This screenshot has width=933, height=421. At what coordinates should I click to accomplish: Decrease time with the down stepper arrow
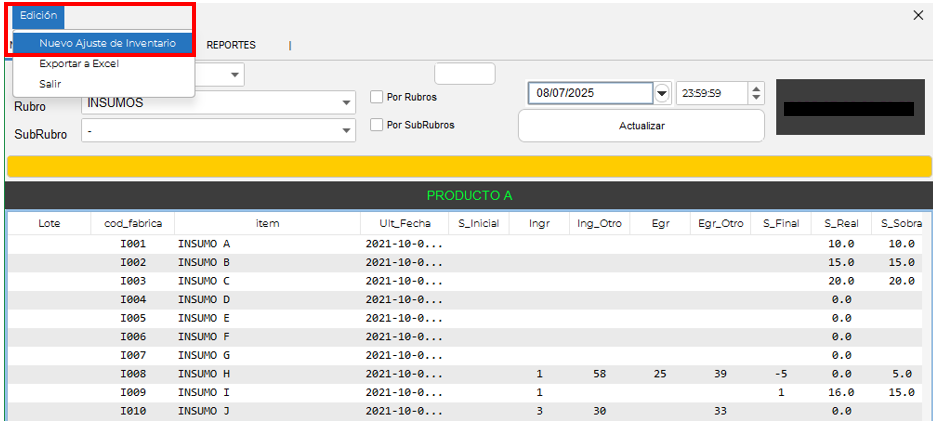[x=756, y=98]
